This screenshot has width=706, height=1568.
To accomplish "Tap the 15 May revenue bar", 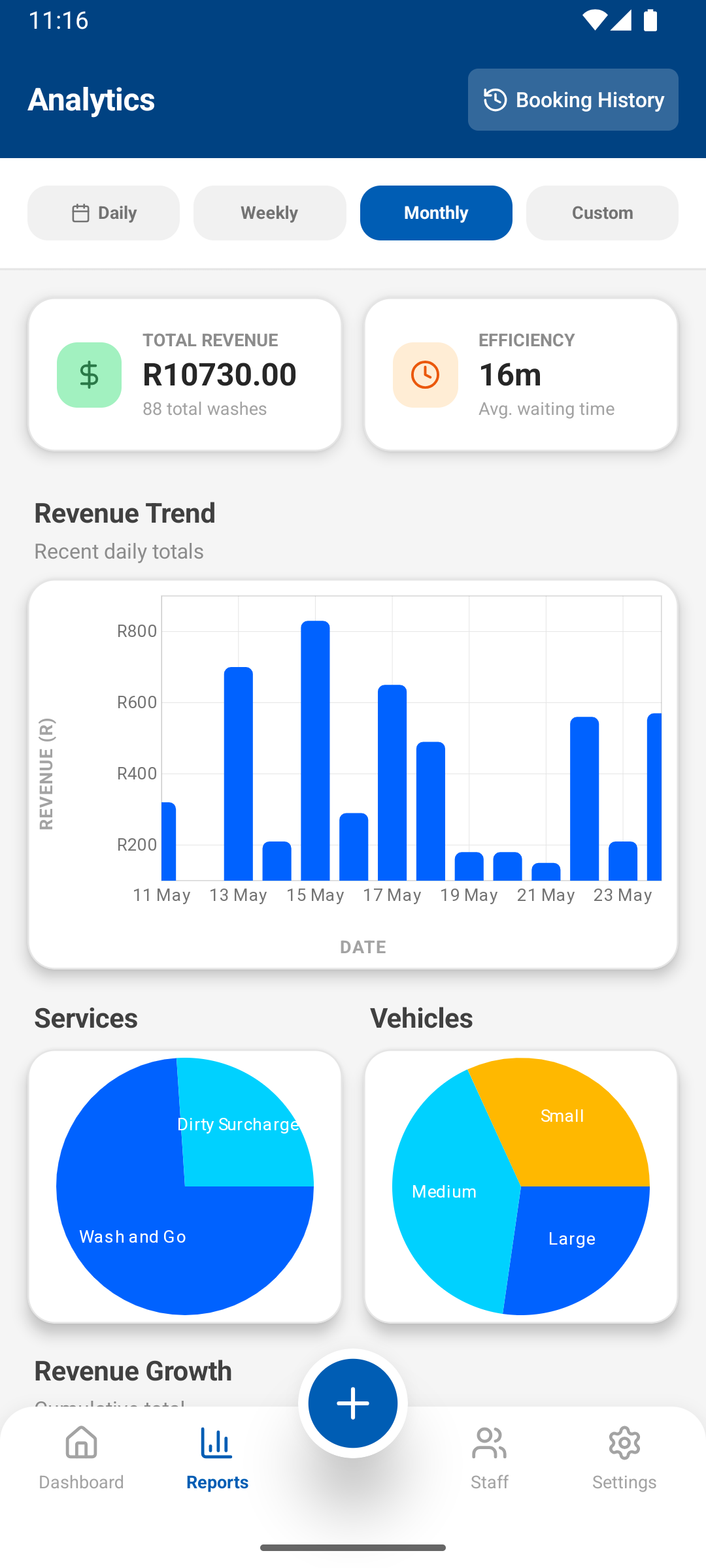I will pyautogui.click(x=315, y=751).
